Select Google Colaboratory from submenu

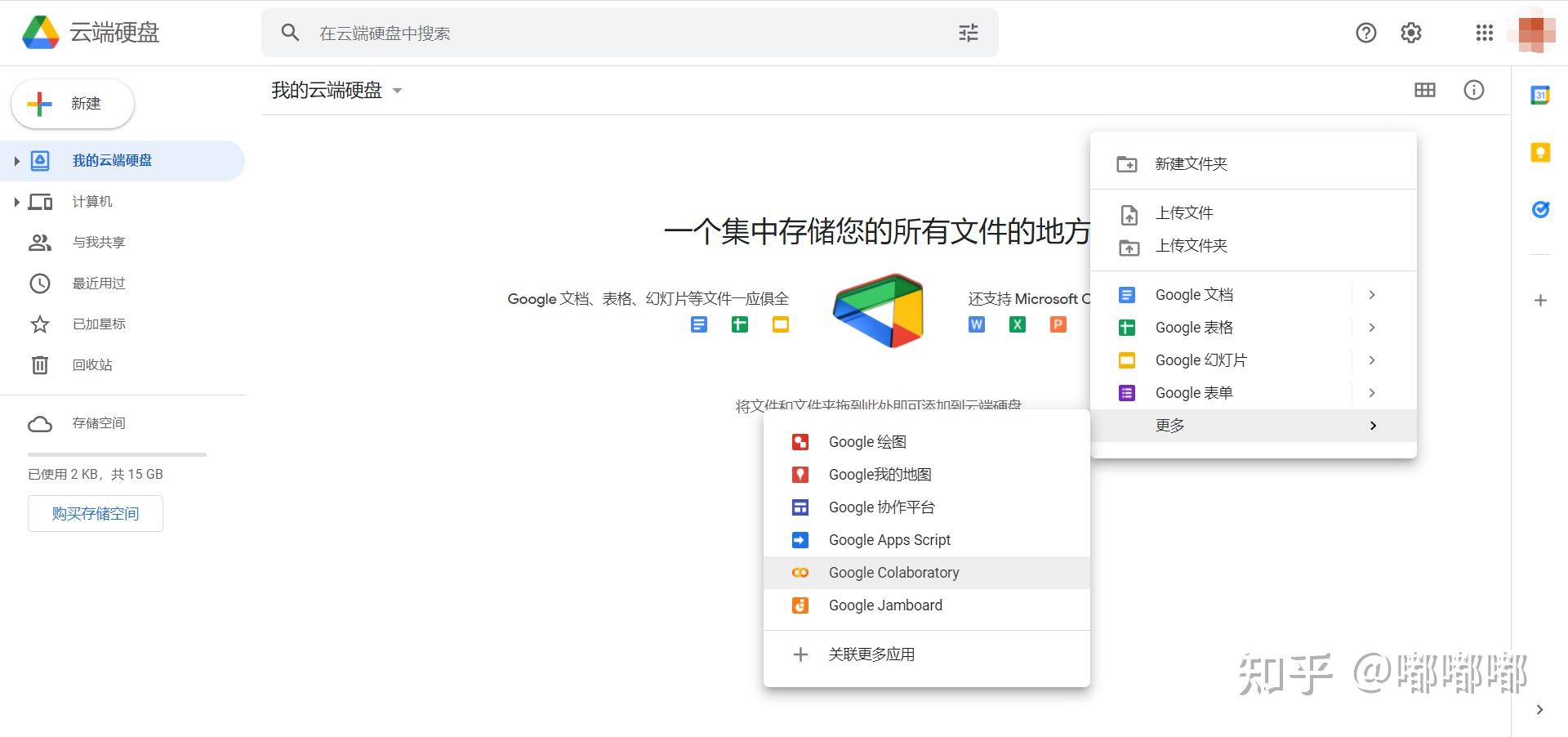click(927, 573)
